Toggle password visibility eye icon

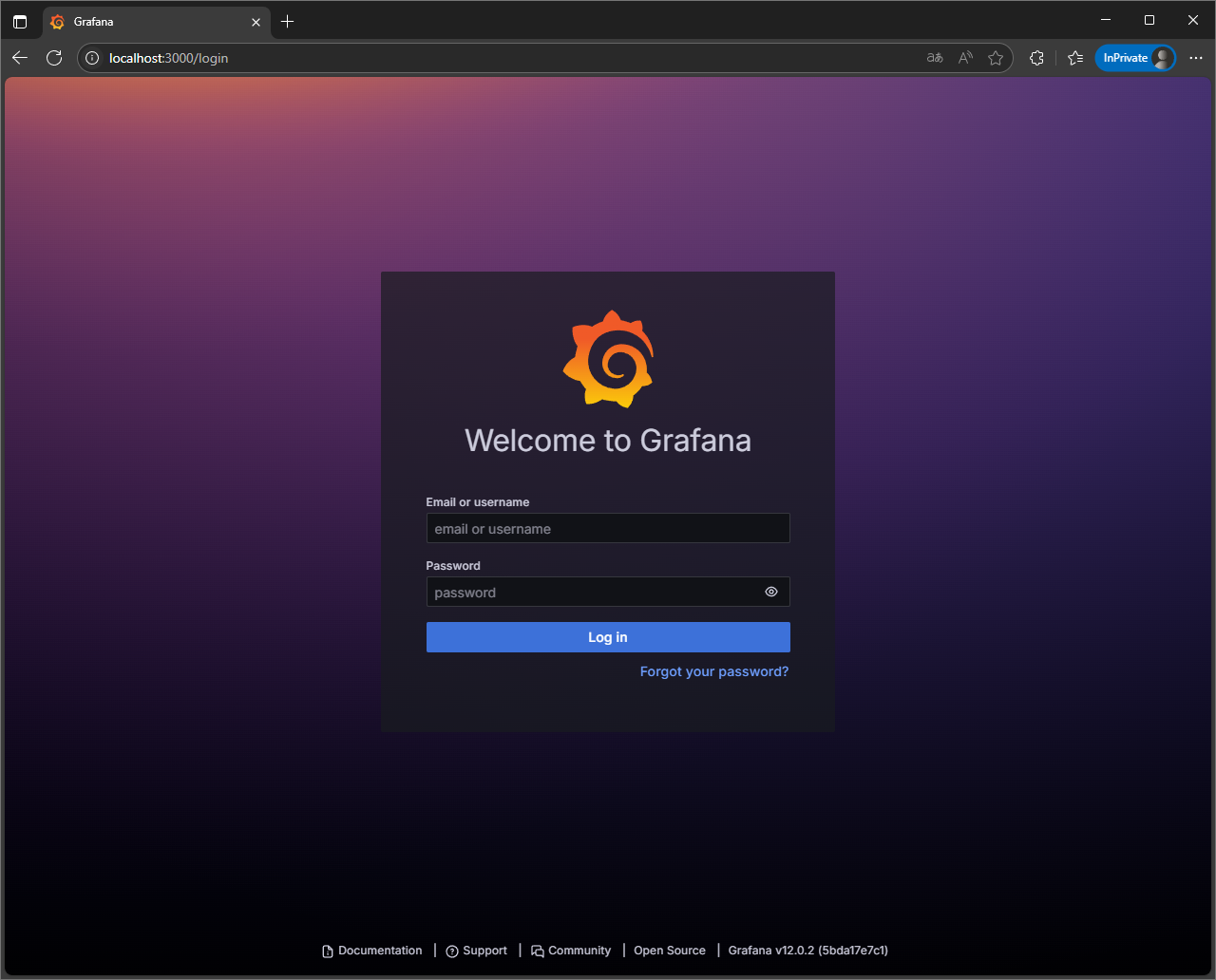point(771,592)
